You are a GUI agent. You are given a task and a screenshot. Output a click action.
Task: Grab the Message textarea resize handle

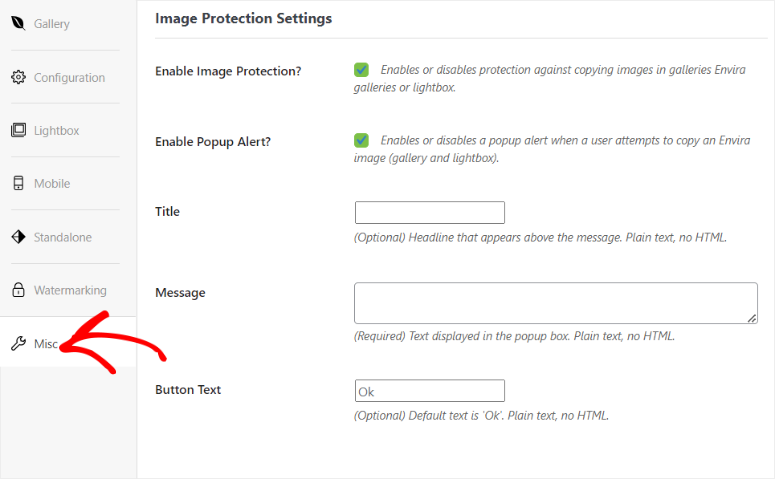[752, 318]
